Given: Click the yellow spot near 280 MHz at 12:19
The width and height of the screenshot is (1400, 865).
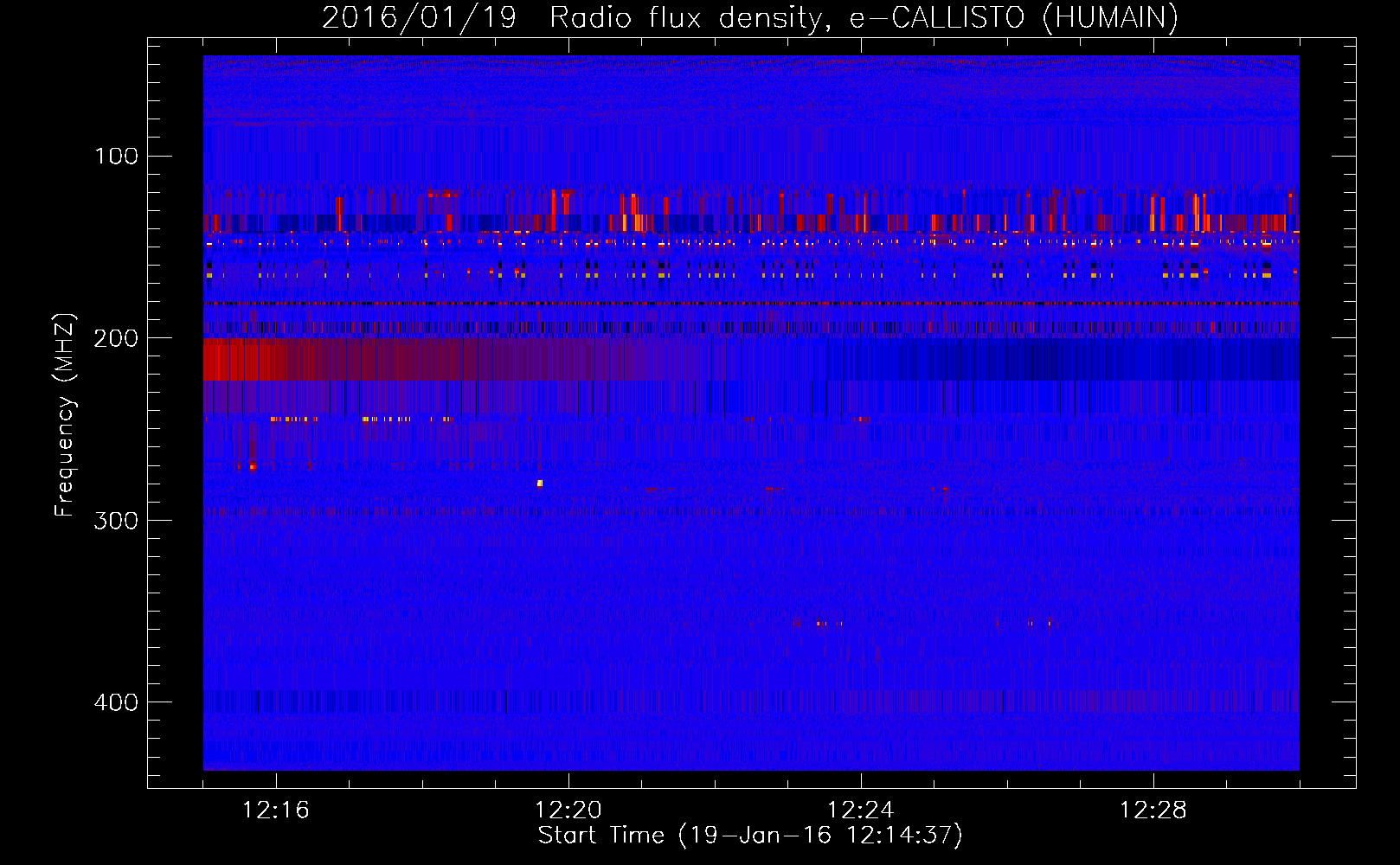Looking at the screenshot, I should [540, 484].
